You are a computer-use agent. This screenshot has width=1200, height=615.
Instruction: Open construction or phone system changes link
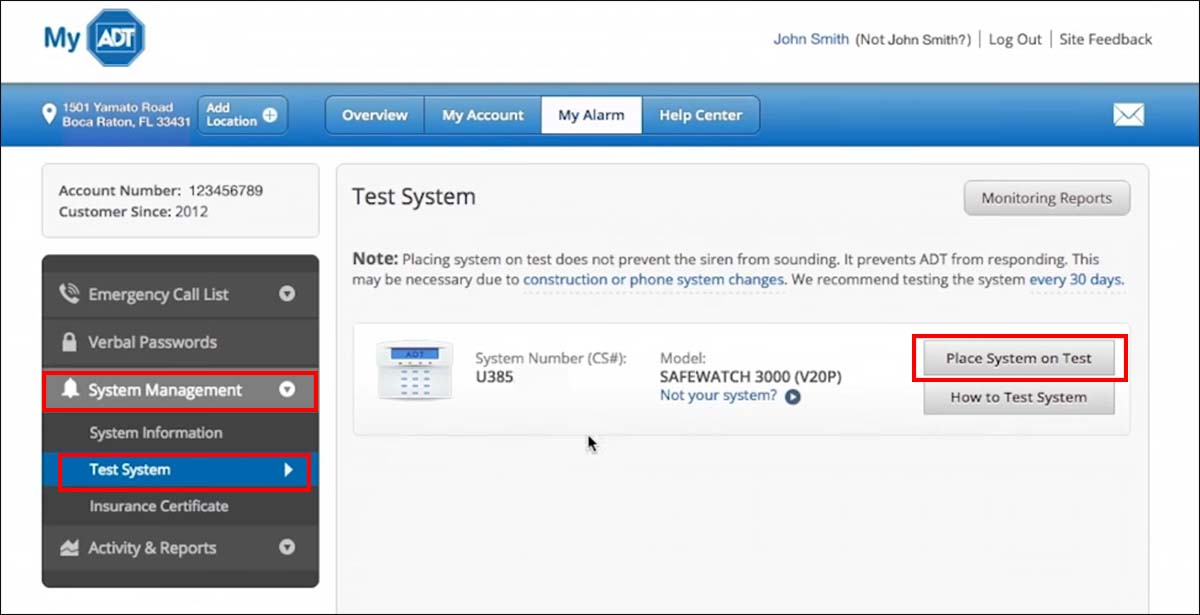653,280
